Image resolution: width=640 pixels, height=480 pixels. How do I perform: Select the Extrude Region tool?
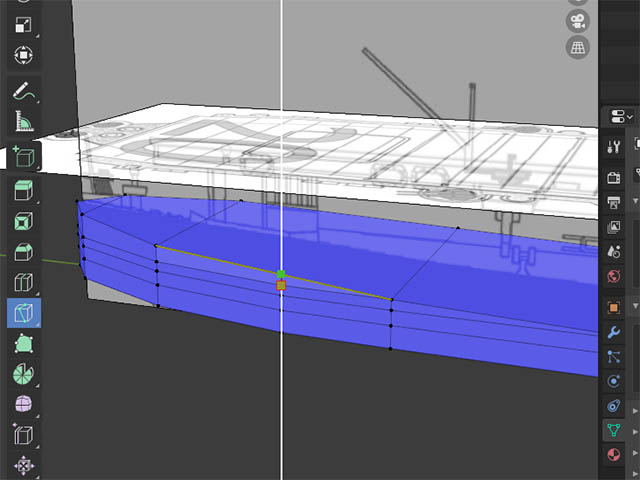click(24, 191)
